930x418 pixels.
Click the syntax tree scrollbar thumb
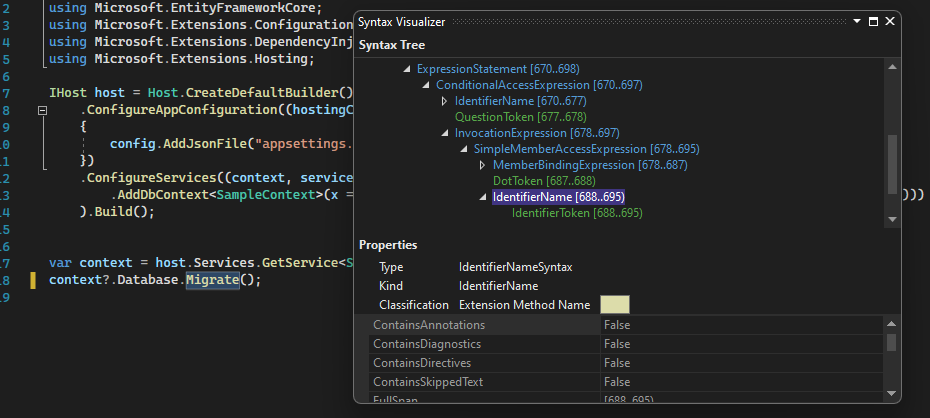[892, 164]
